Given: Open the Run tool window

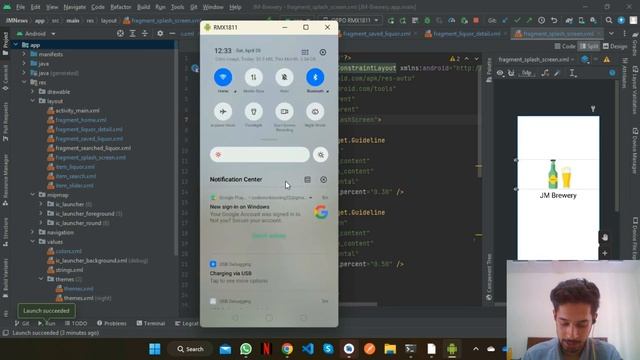Looking at the screenshot, I should pos(47,323).
